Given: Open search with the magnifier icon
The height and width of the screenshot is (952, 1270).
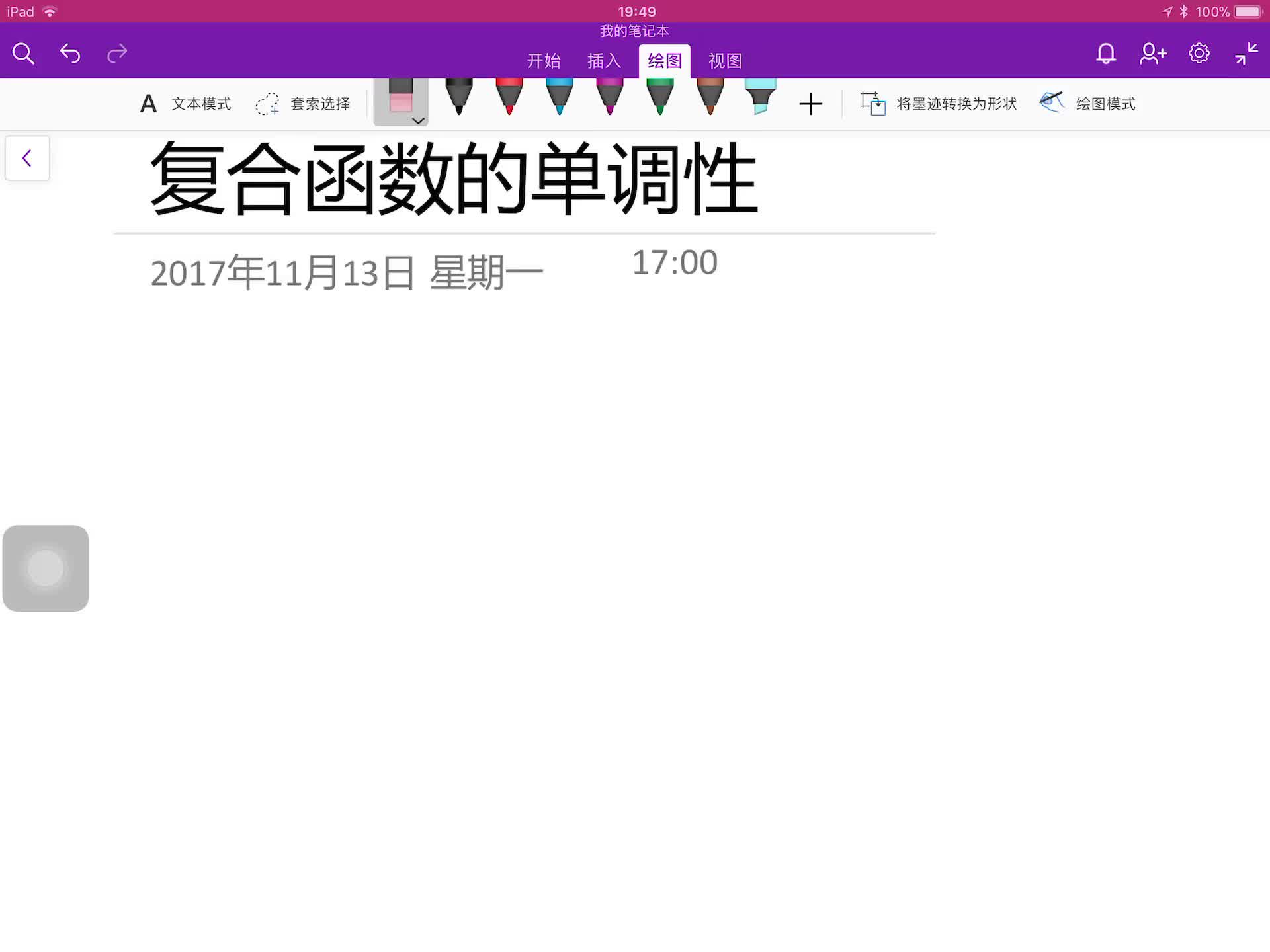Looking at the screenshot, I should point(23,52).
